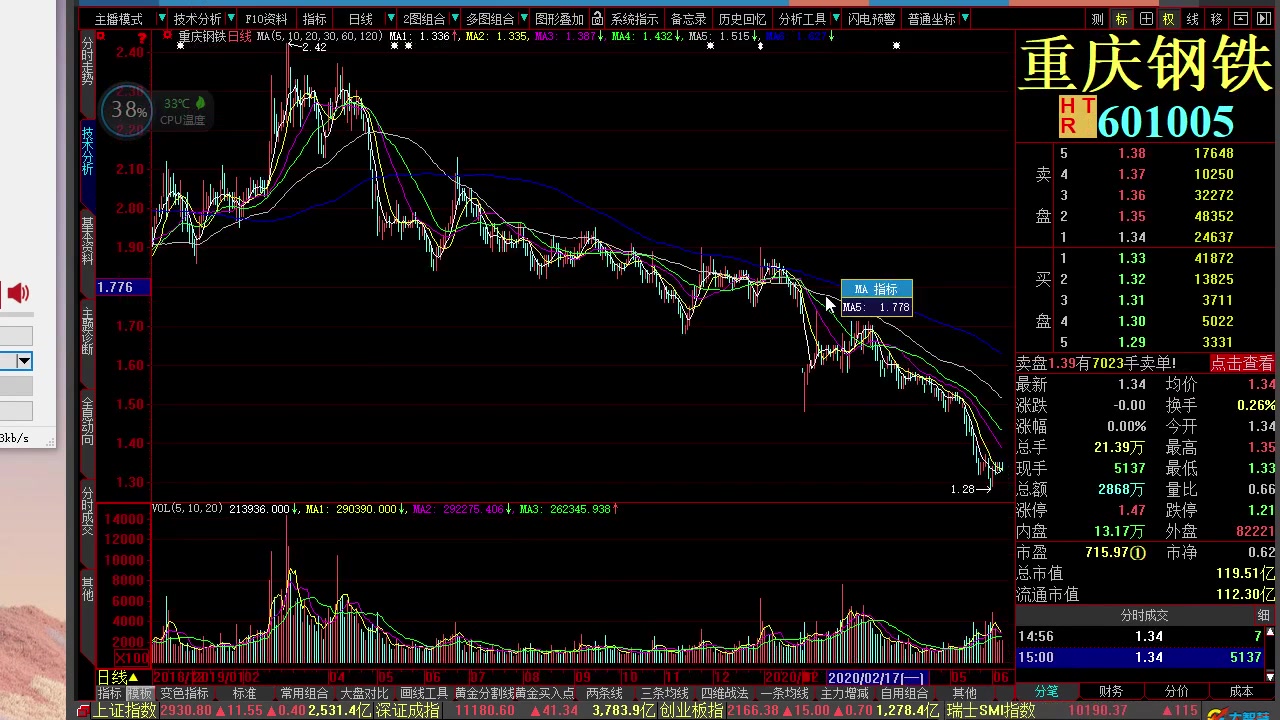This screenshot has height=720, width=1280.
Task: Switch to the 成本 tab
Action: [1241, 691]
